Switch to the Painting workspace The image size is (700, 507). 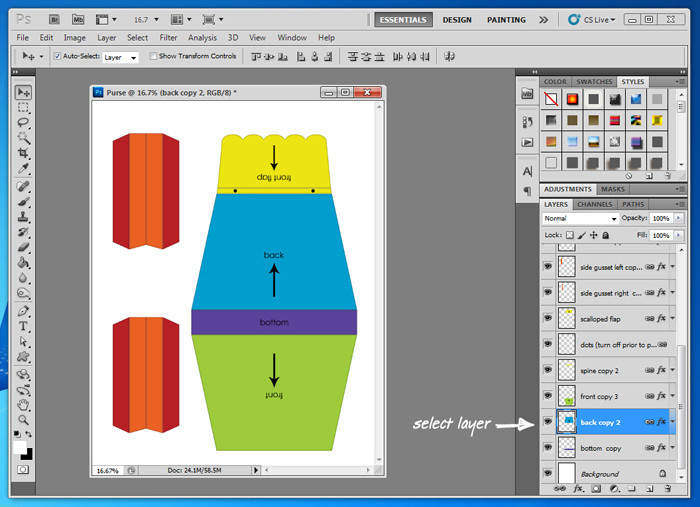tap(506, 20)
